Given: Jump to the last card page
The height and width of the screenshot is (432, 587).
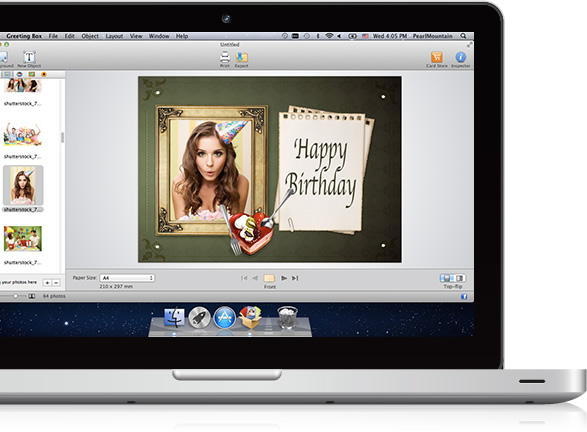Looking at the screenshot, I should [295, 278].
